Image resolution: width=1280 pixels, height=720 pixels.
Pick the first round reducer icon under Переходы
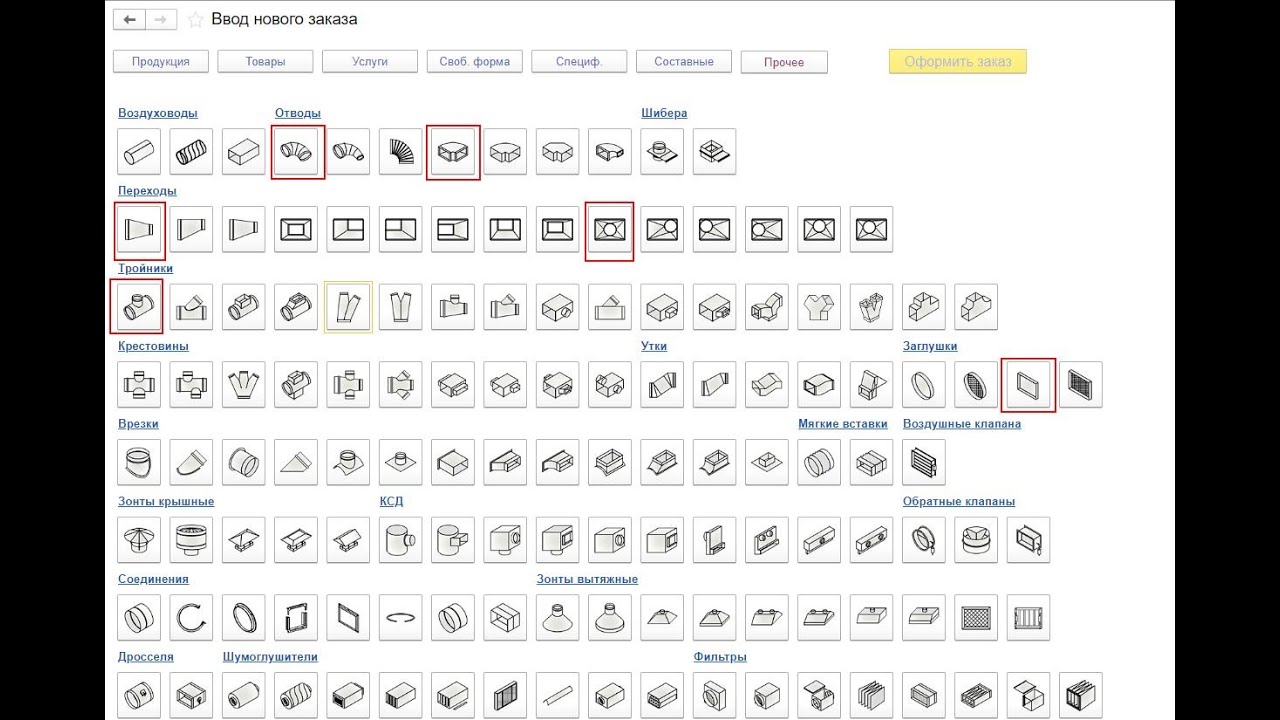pos(139,230)
